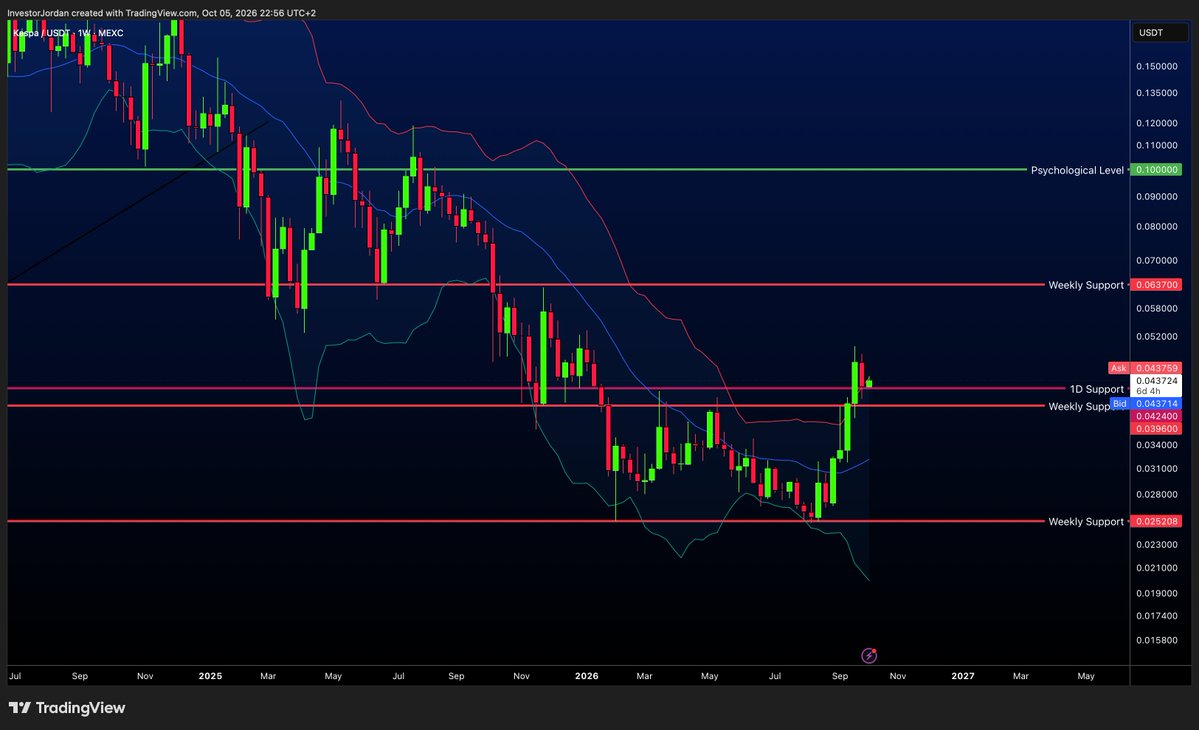Select the Weekly Support label at 0.063700
This screenshot has height=730, width=1199.
click(1086, 285)
